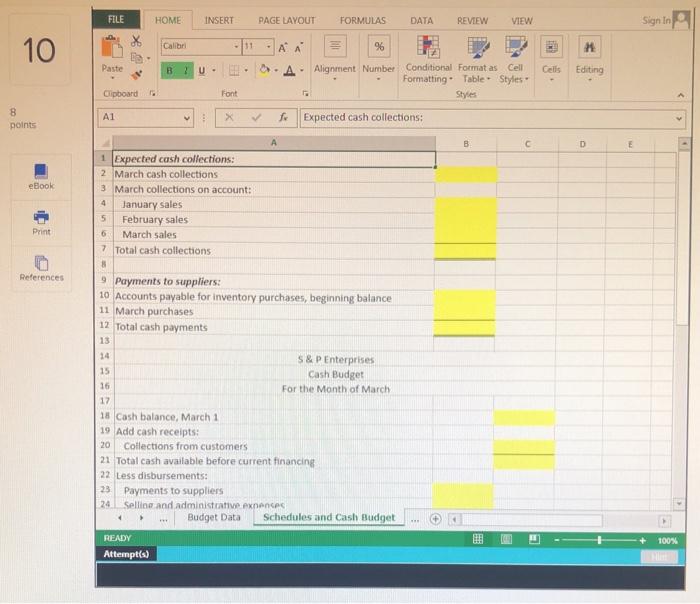Switch to Page Break Preview in status bar
700x604 pixels.
pyautogui.click(x=534, y=539)
